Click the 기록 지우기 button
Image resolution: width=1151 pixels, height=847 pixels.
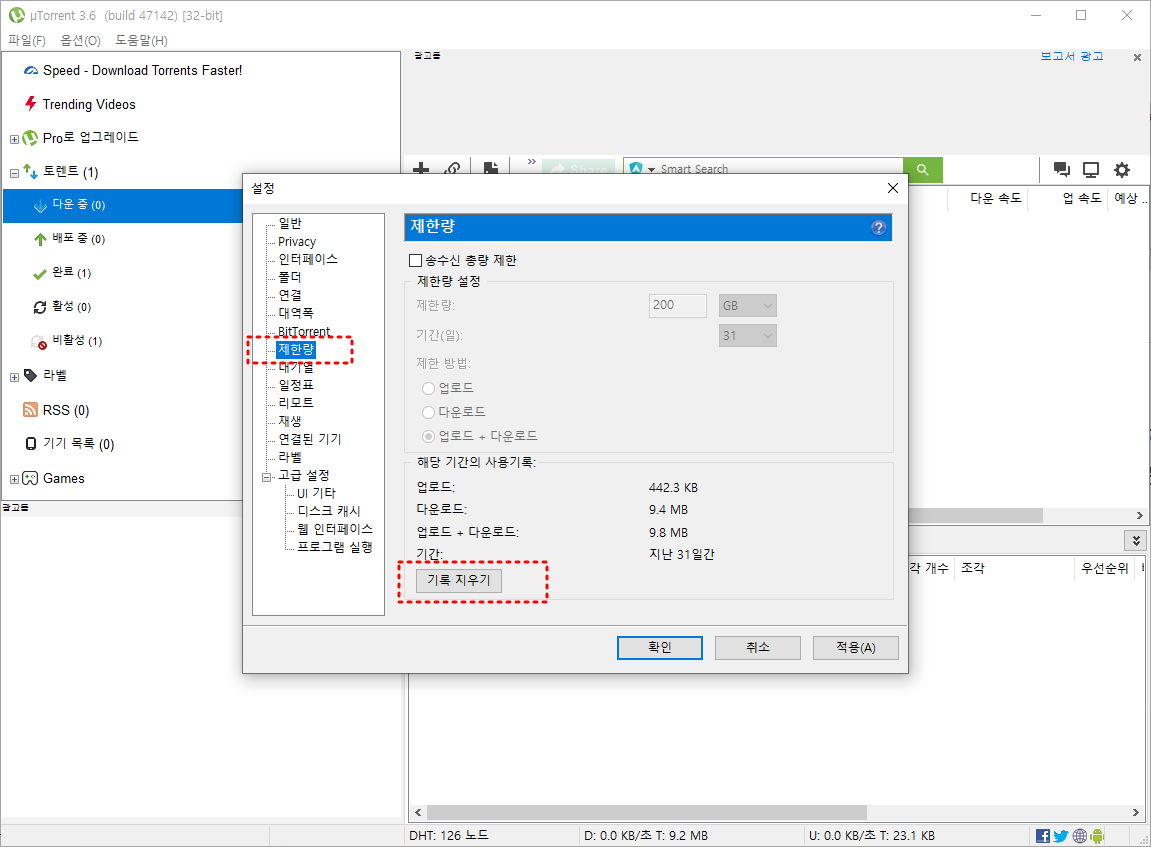[459, 581]
